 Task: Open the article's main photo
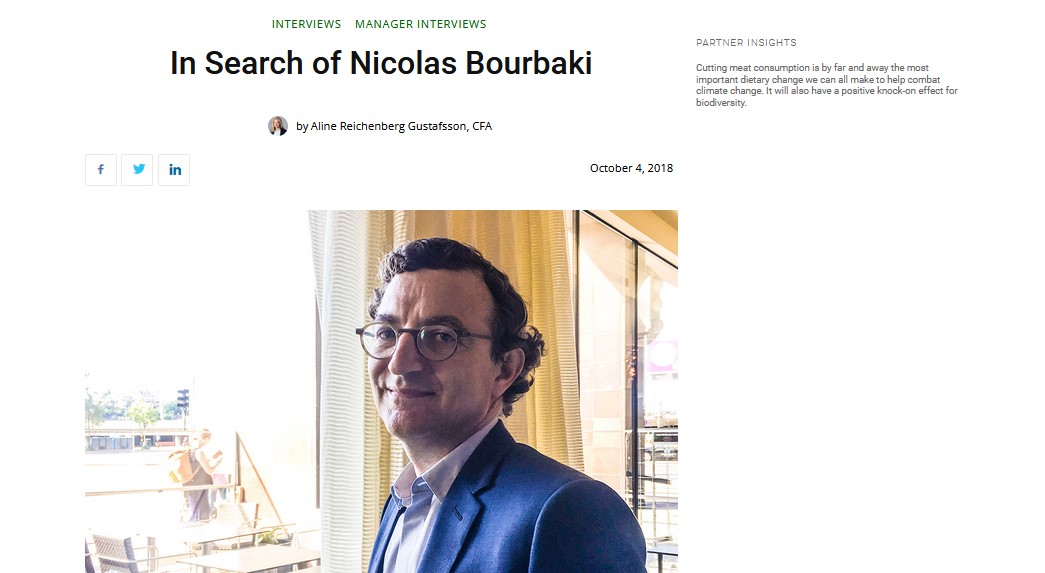381,392
